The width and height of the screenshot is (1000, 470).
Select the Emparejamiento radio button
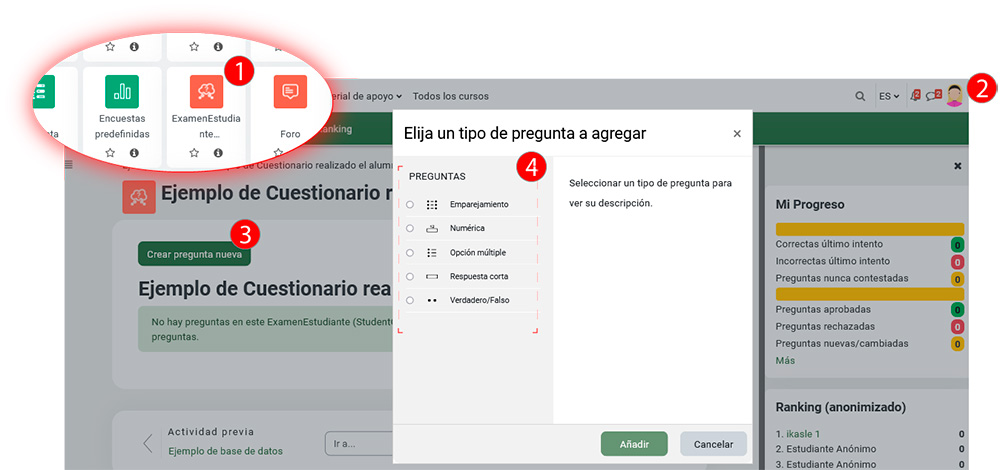[409, 205]
